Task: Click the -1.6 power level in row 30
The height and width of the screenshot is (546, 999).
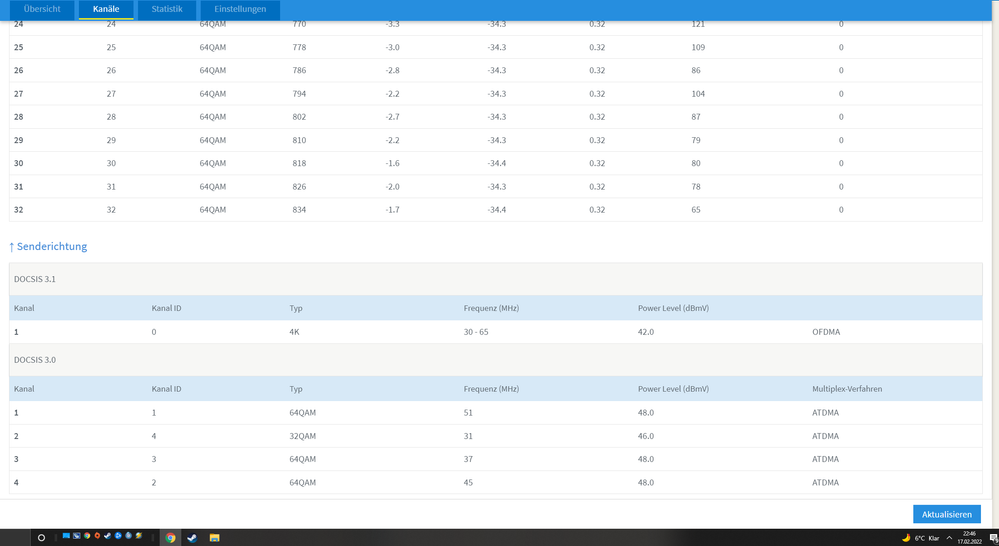Action: pos(392,163)
